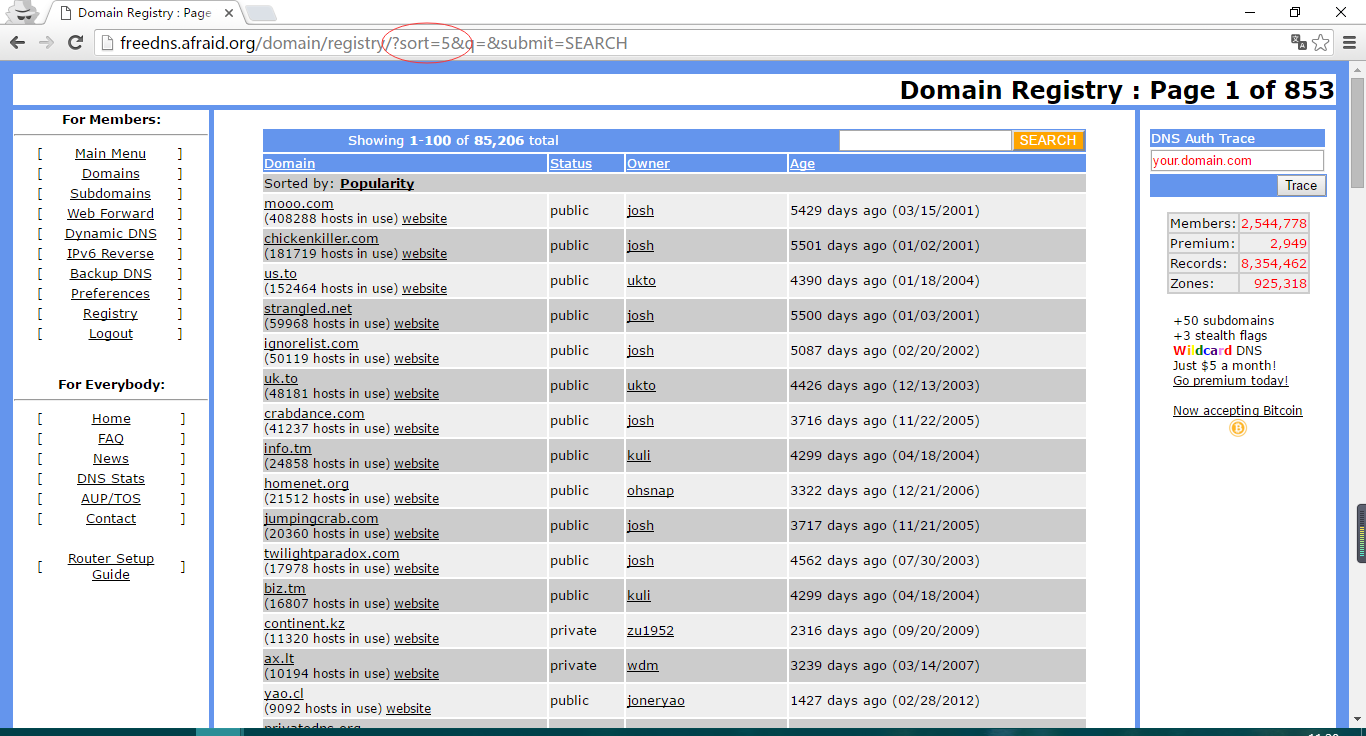The image size is (1366, 736).
Task: Open Preferences sidebar link
Action: (111, 294)
